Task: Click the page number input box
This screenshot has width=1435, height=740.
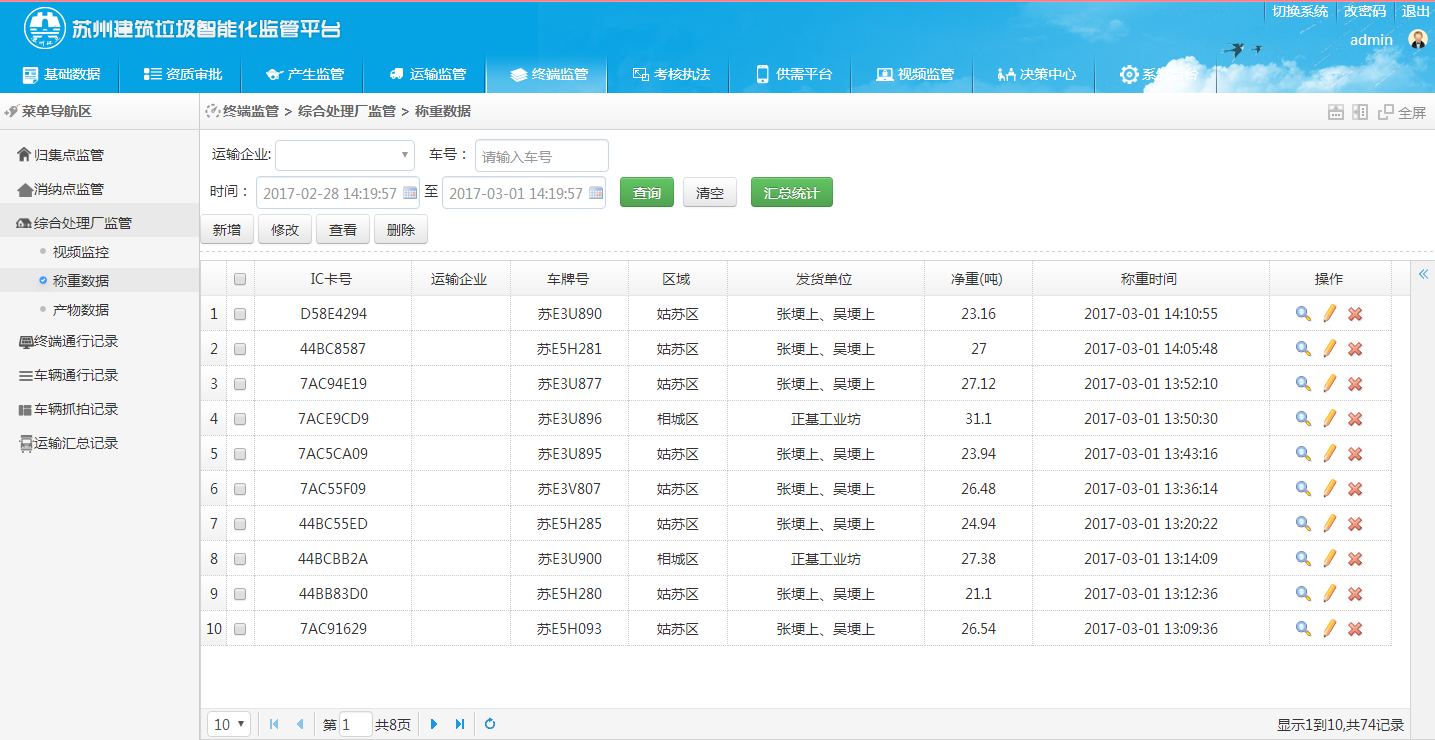Action: [x=356, y=724]
